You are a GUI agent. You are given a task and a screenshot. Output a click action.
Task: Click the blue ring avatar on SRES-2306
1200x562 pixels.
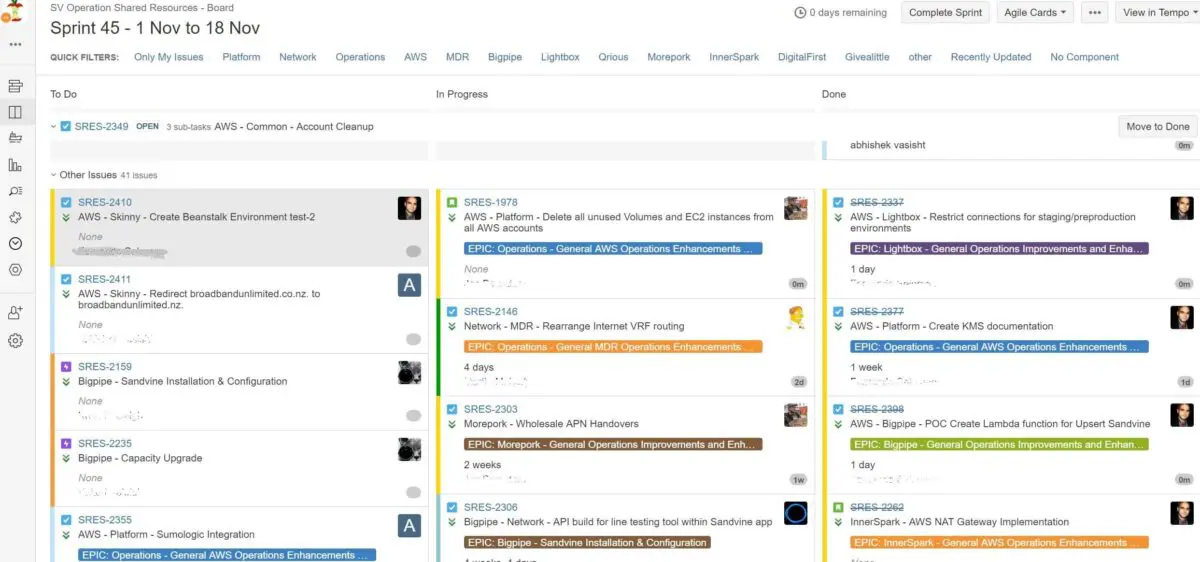point(795,513)
